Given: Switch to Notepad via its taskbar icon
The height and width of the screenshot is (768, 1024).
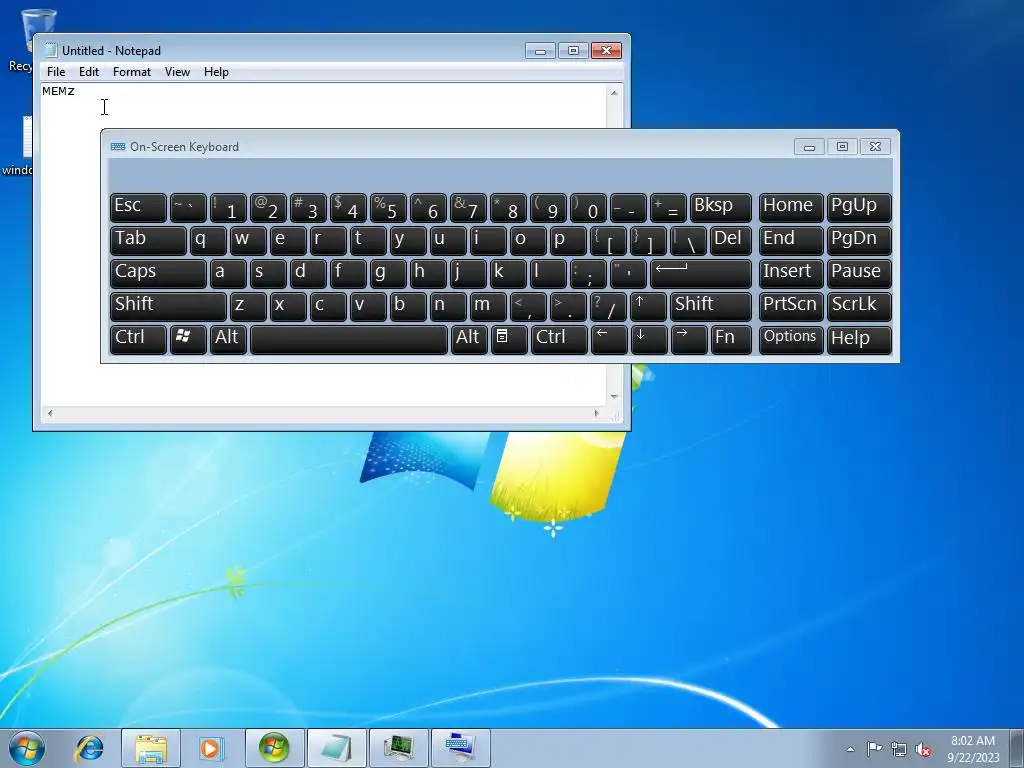Looking at the screenshot, I should 336,748.
